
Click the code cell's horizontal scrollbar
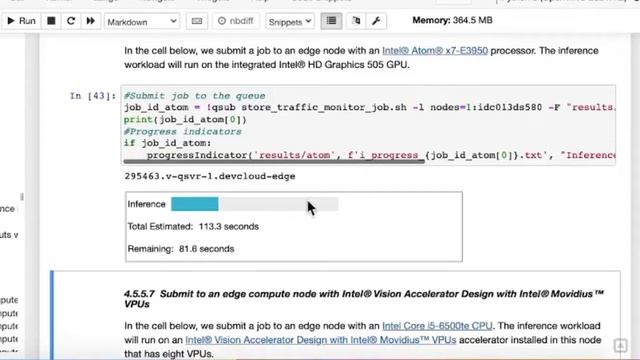click(x=274, y=162)
